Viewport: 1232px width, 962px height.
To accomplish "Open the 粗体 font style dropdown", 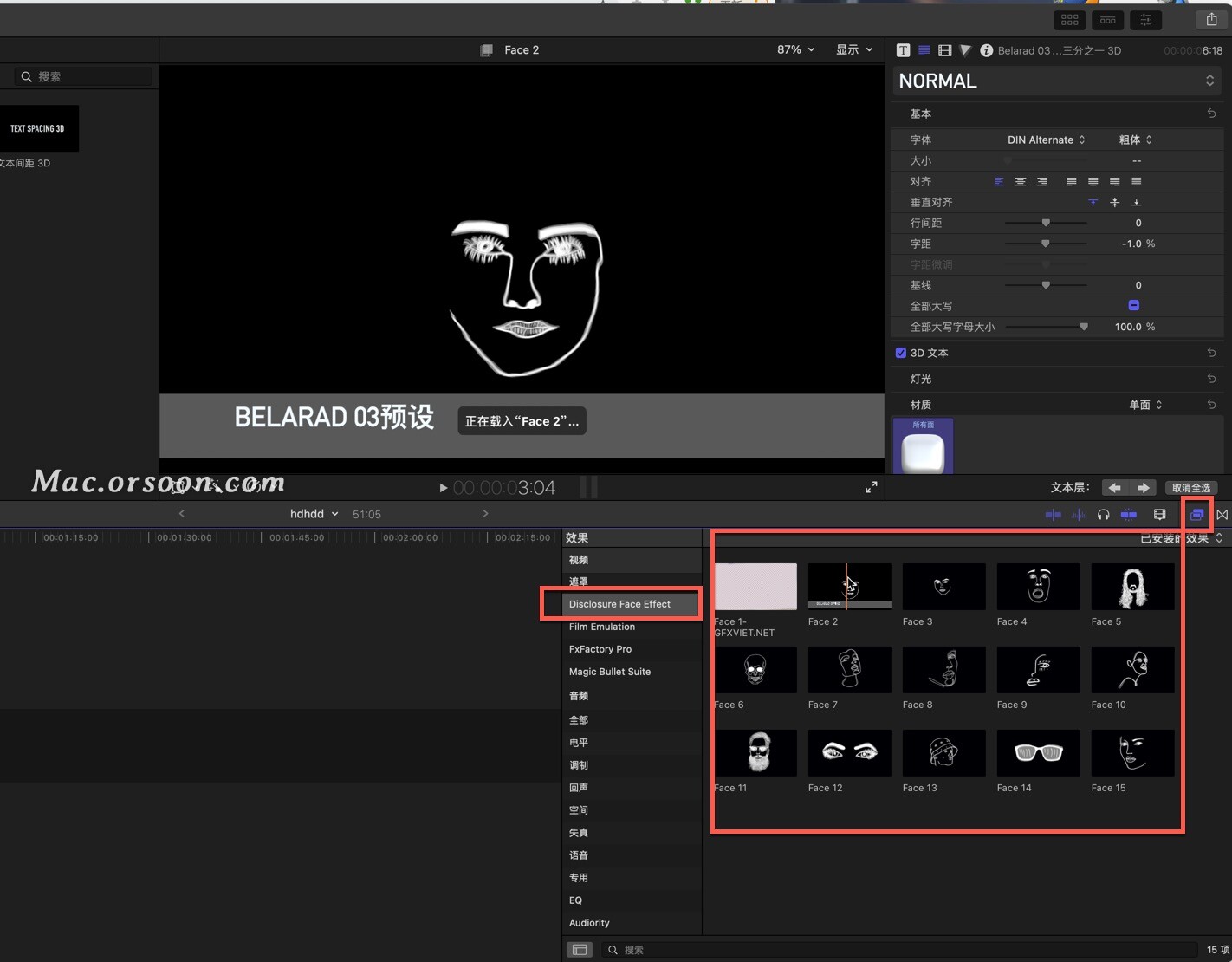I will (x=1135, y=140).
